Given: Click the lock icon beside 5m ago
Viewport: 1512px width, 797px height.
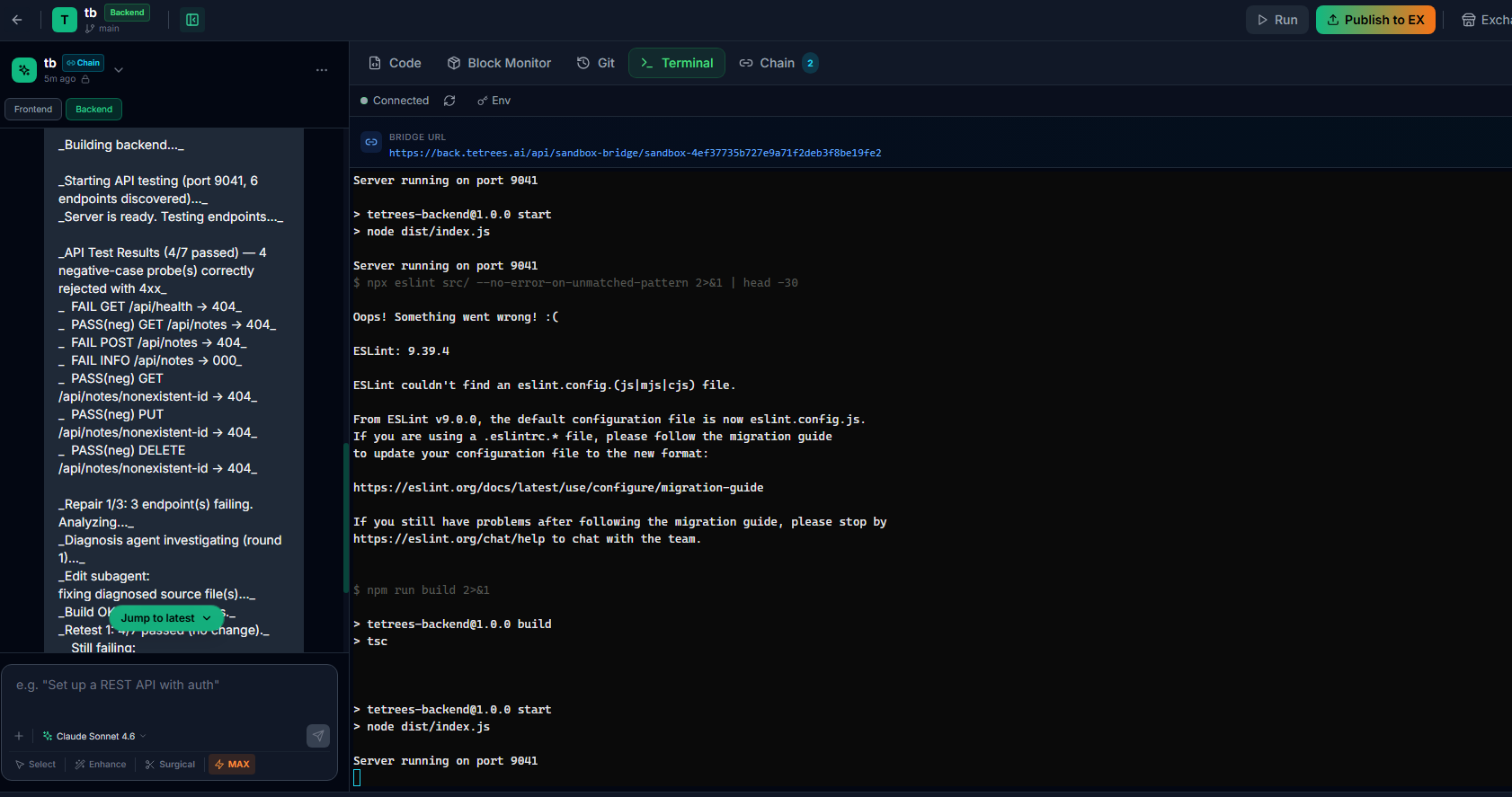Looking at the screenshot, I should point(85,79).
